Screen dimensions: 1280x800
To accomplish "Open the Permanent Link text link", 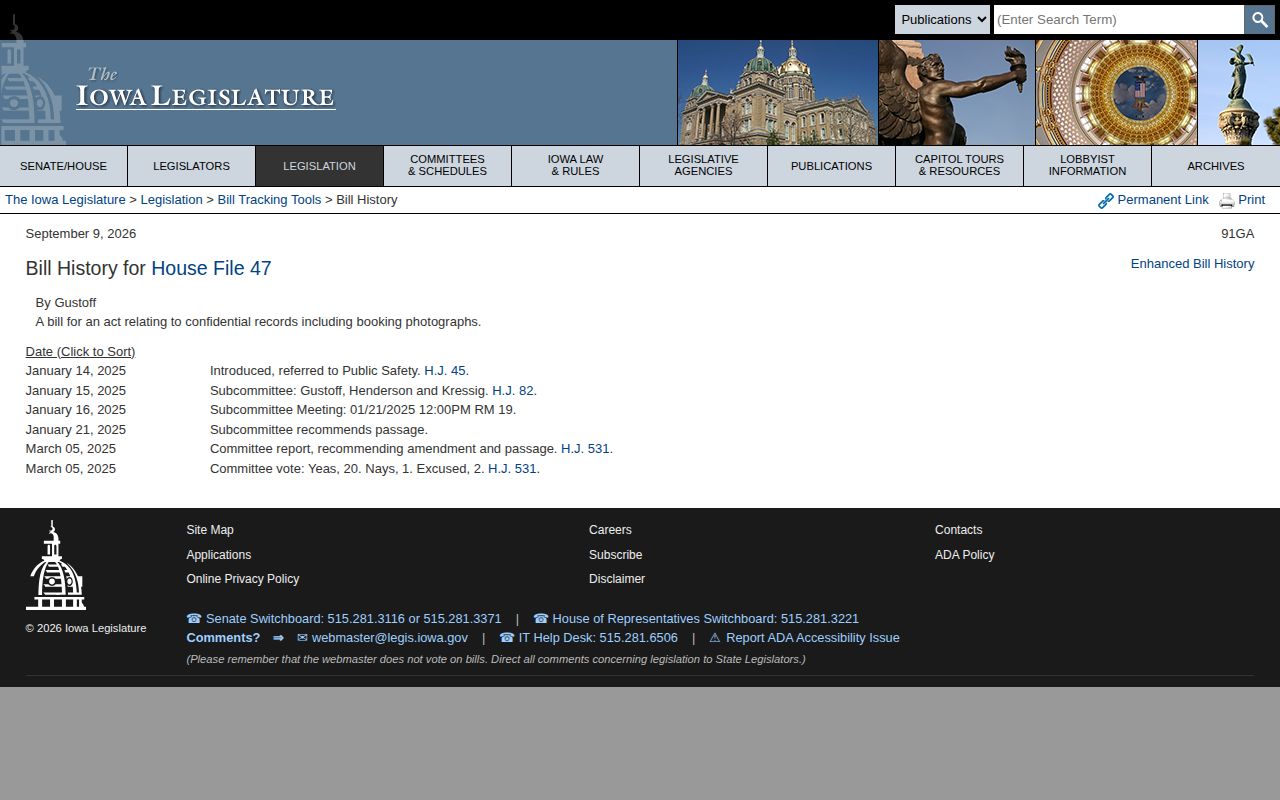I will pyautogui.click(x=1163, y=200).
